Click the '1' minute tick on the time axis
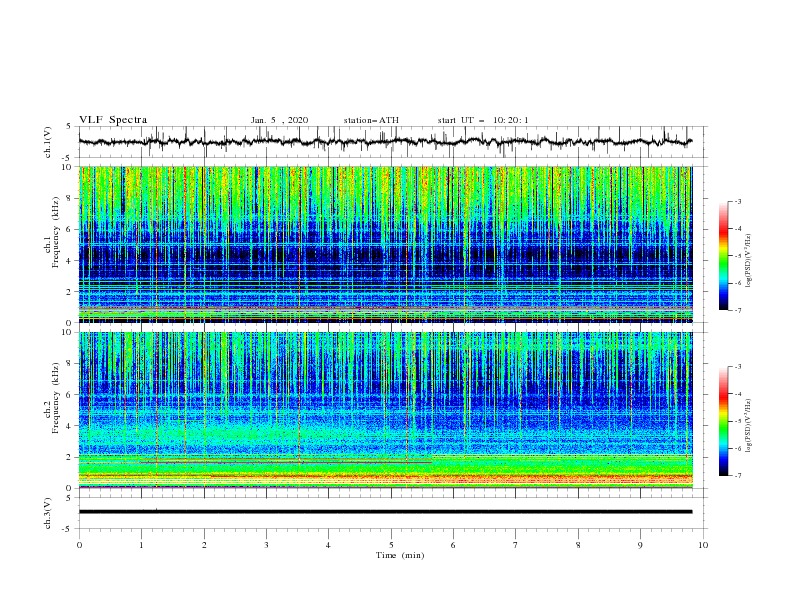 coord(141,545)
